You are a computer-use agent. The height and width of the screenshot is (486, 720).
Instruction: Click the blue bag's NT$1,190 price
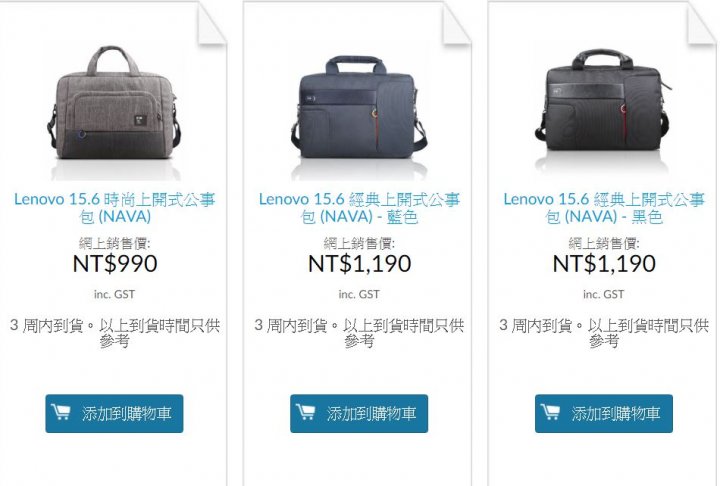(360, 264)
